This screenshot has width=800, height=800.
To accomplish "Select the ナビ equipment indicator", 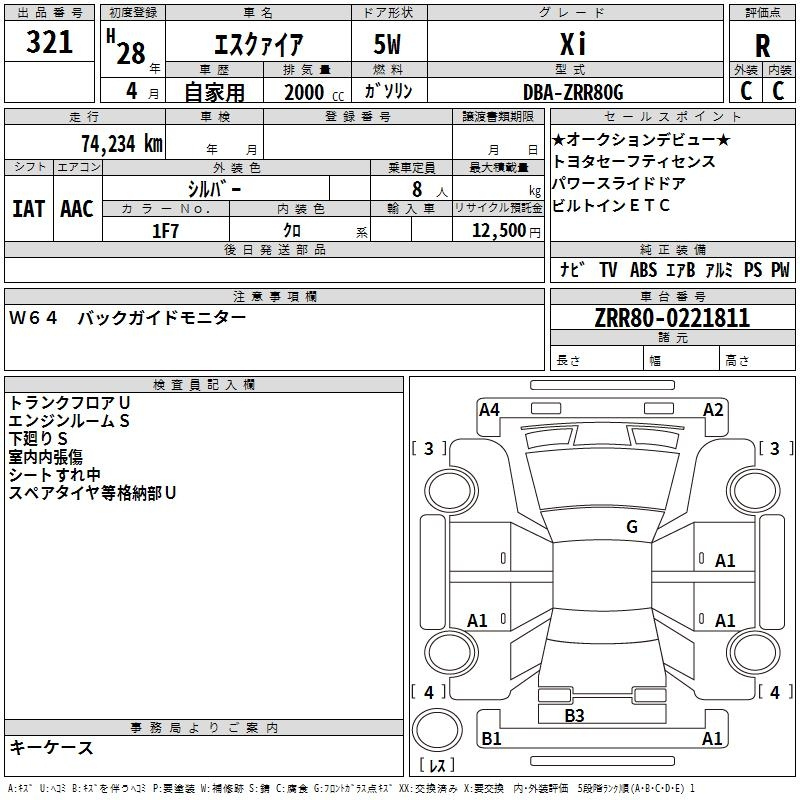I will click(572, 269).
